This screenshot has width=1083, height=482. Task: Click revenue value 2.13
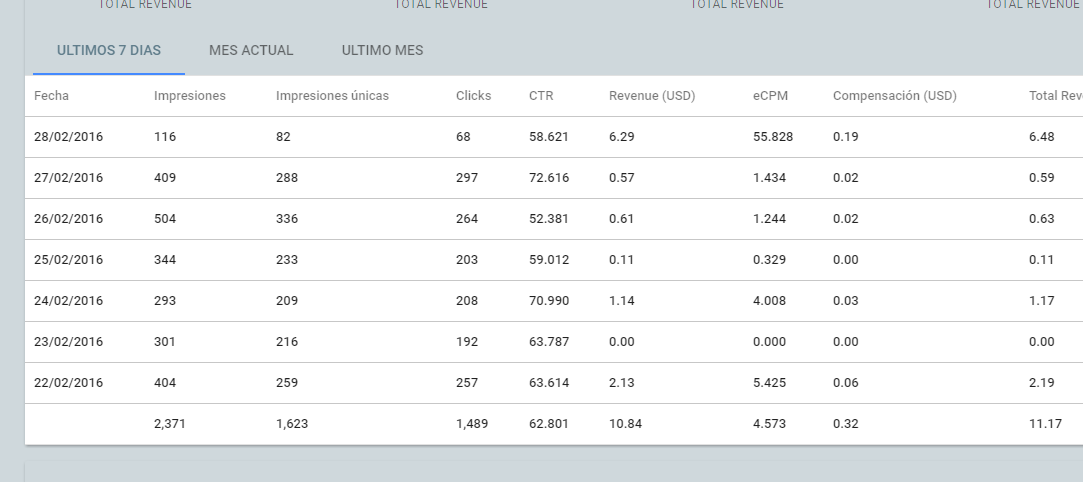point(622,383)
